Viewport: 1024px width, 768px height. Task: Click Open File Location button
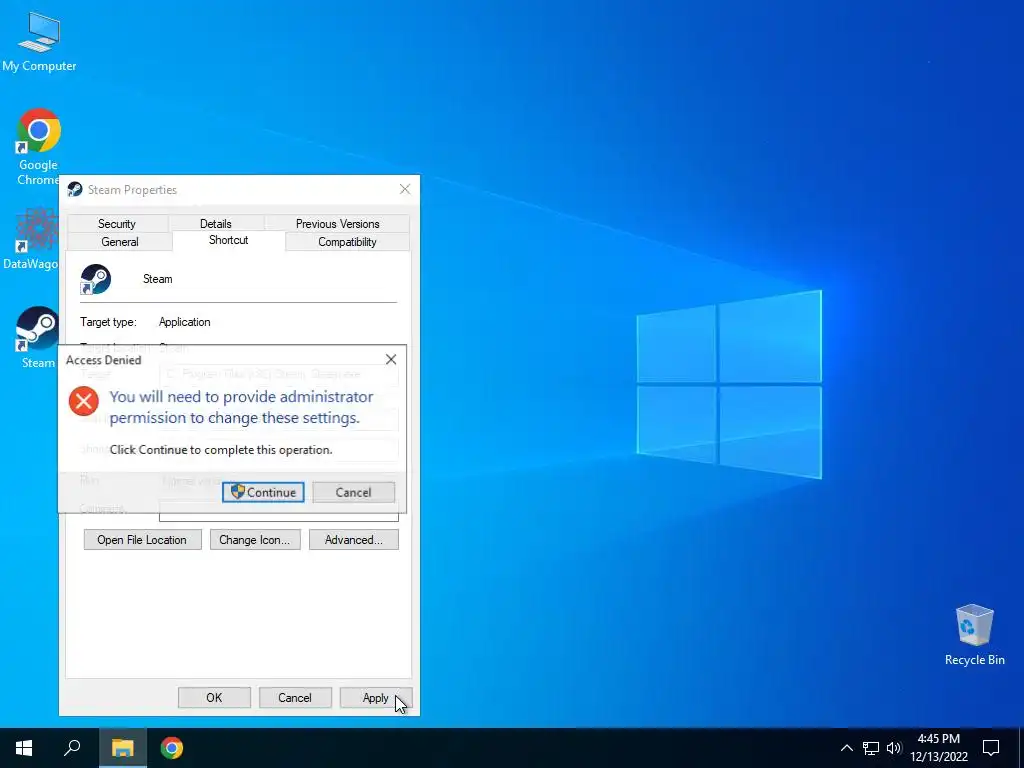(x=142, y=540)
